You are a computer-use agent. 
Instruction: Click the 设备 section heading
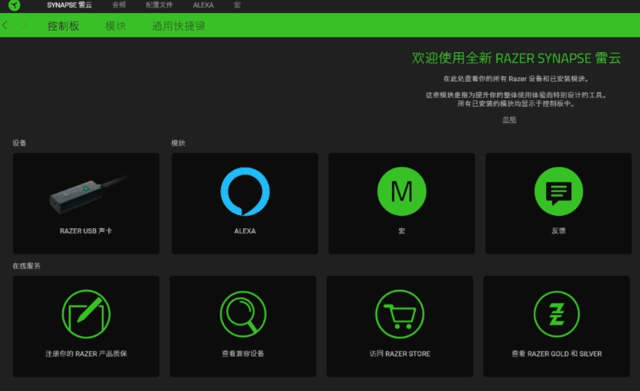click(19, 143)
